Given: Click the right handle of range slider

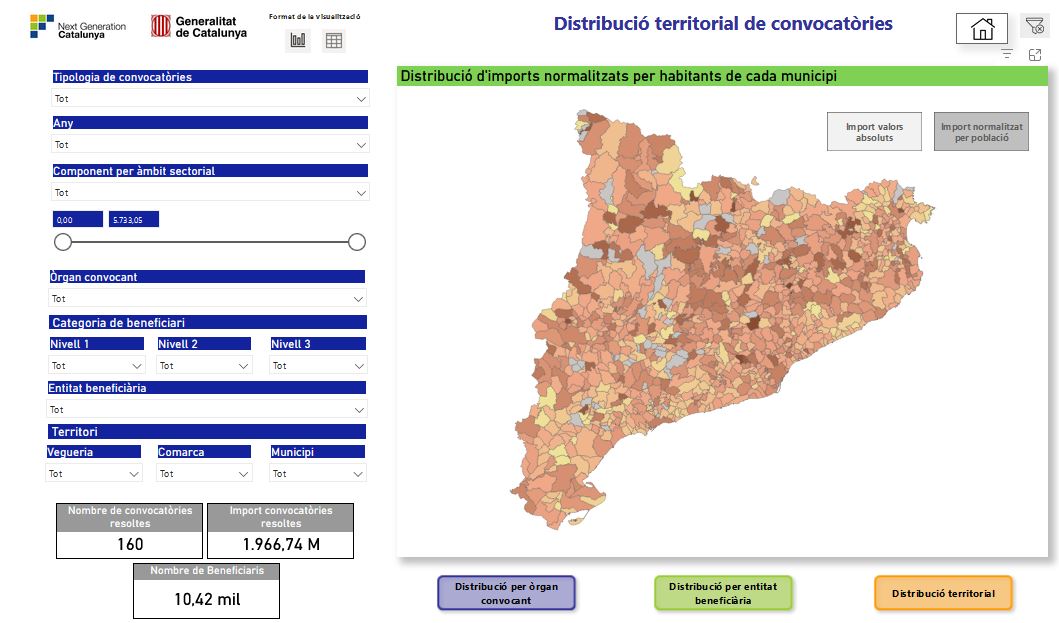Looking at the screenshot, I should point(357,242).
